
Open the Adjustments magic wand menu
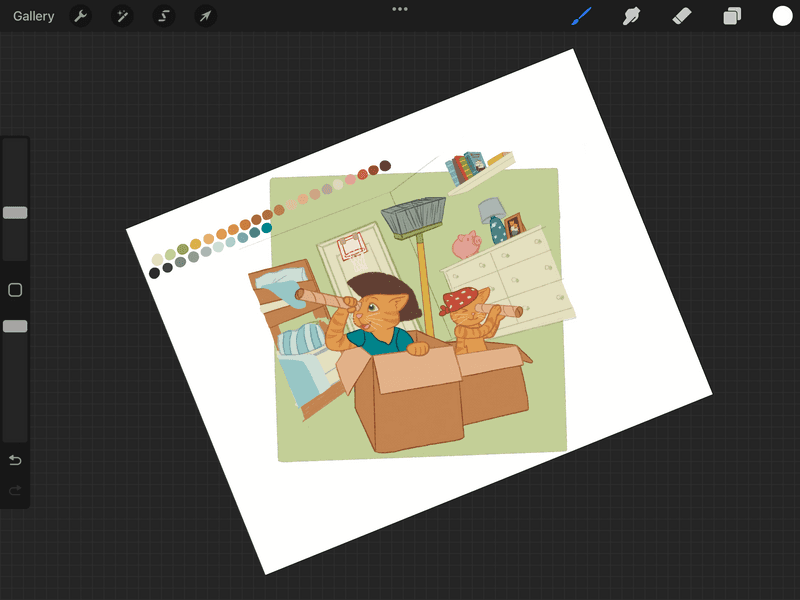point(121,16)
